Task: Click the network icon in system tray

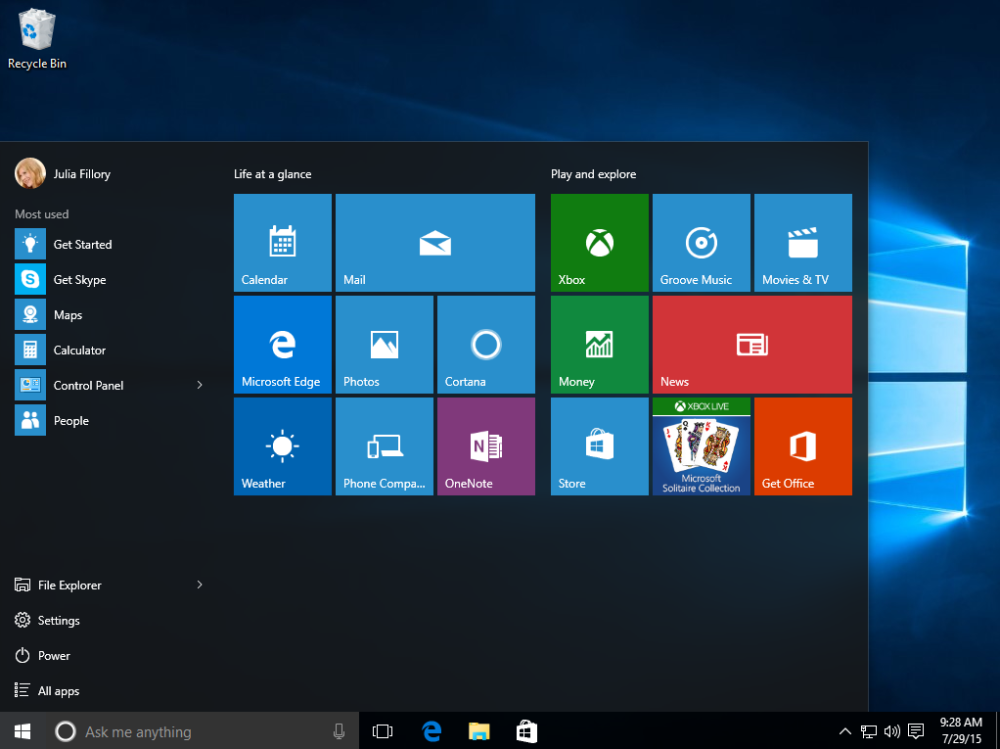Action: pyautogui.click(x=869, y=731)
